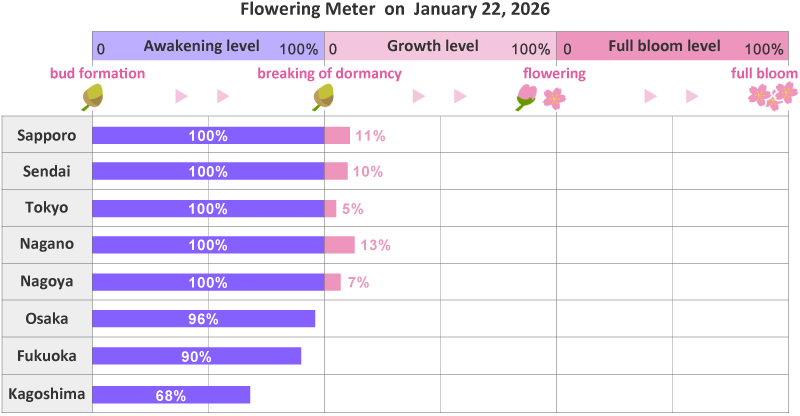Click the first arrow after dormancy bud
This screenshot has width=800, height=416.
pos(418,96)
